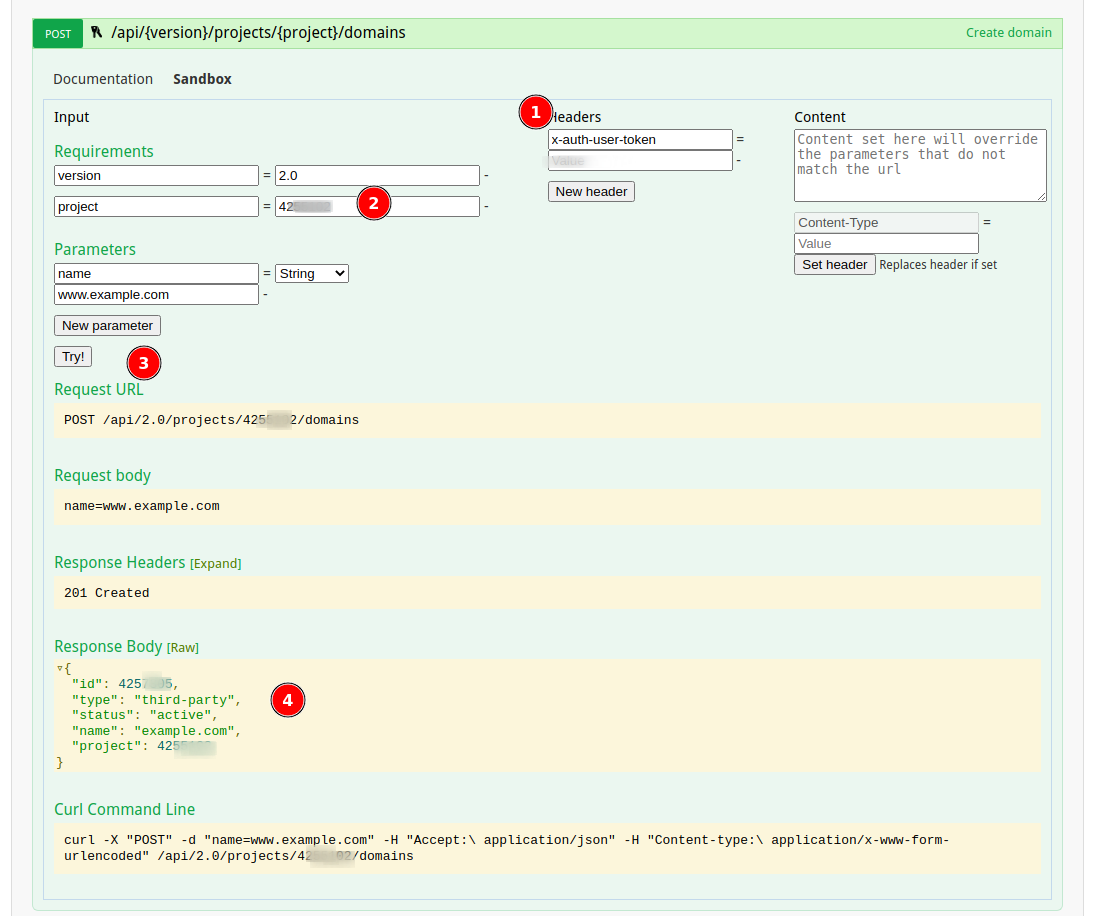The image size is (1093, 916).
Task: Focus the project ID value field
Action: (377, 206)
